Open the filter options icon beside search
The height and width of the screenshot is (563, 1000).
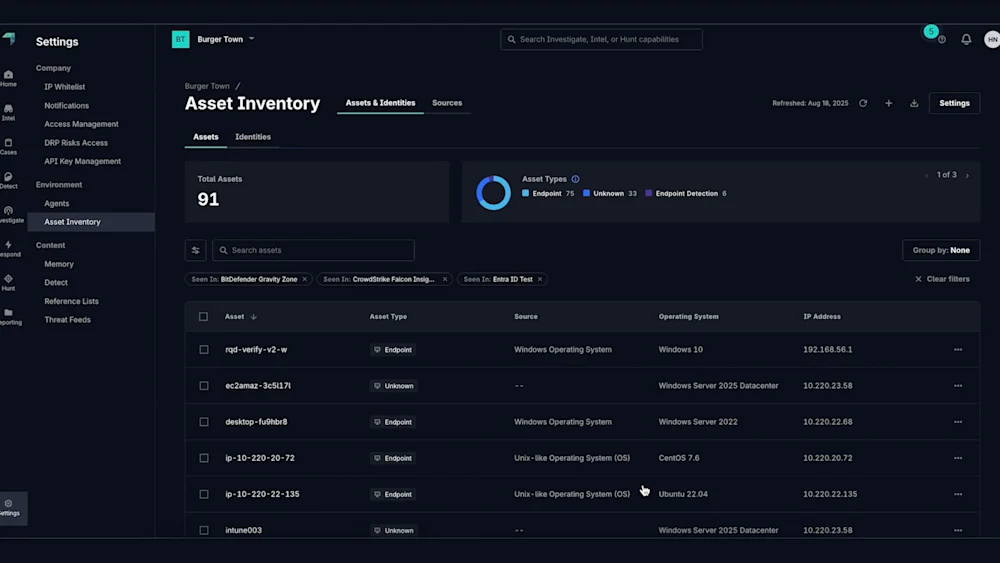pos(195,250)
